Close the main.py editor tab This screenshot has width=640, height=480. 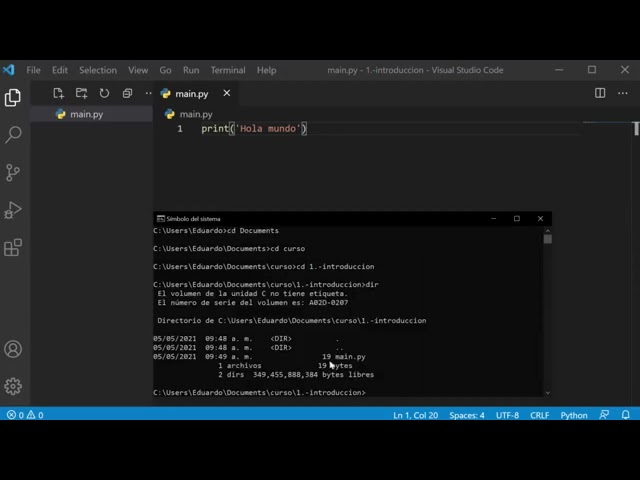pyautogui.click(x=227, y=93)
